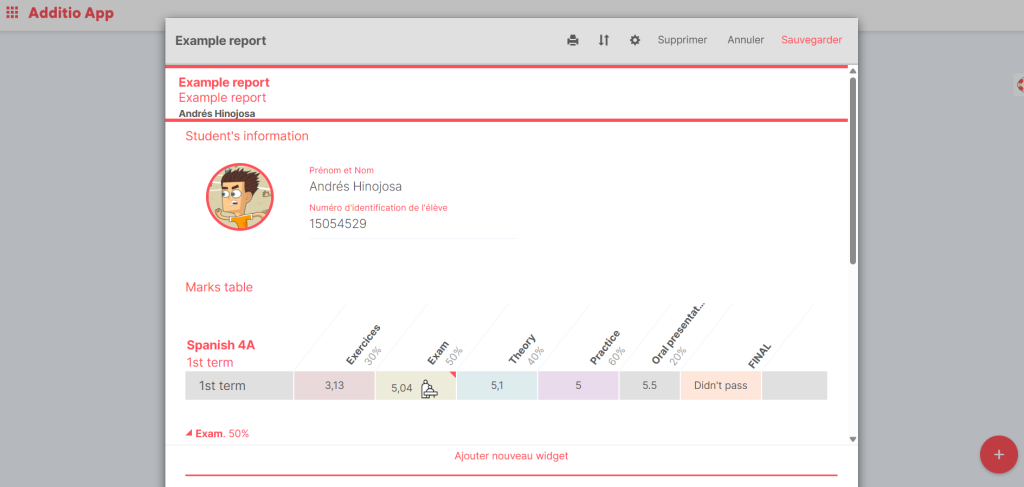Click the Andrés Hinojosa name field
This screenshot has height=487, width=1024.
355,187
